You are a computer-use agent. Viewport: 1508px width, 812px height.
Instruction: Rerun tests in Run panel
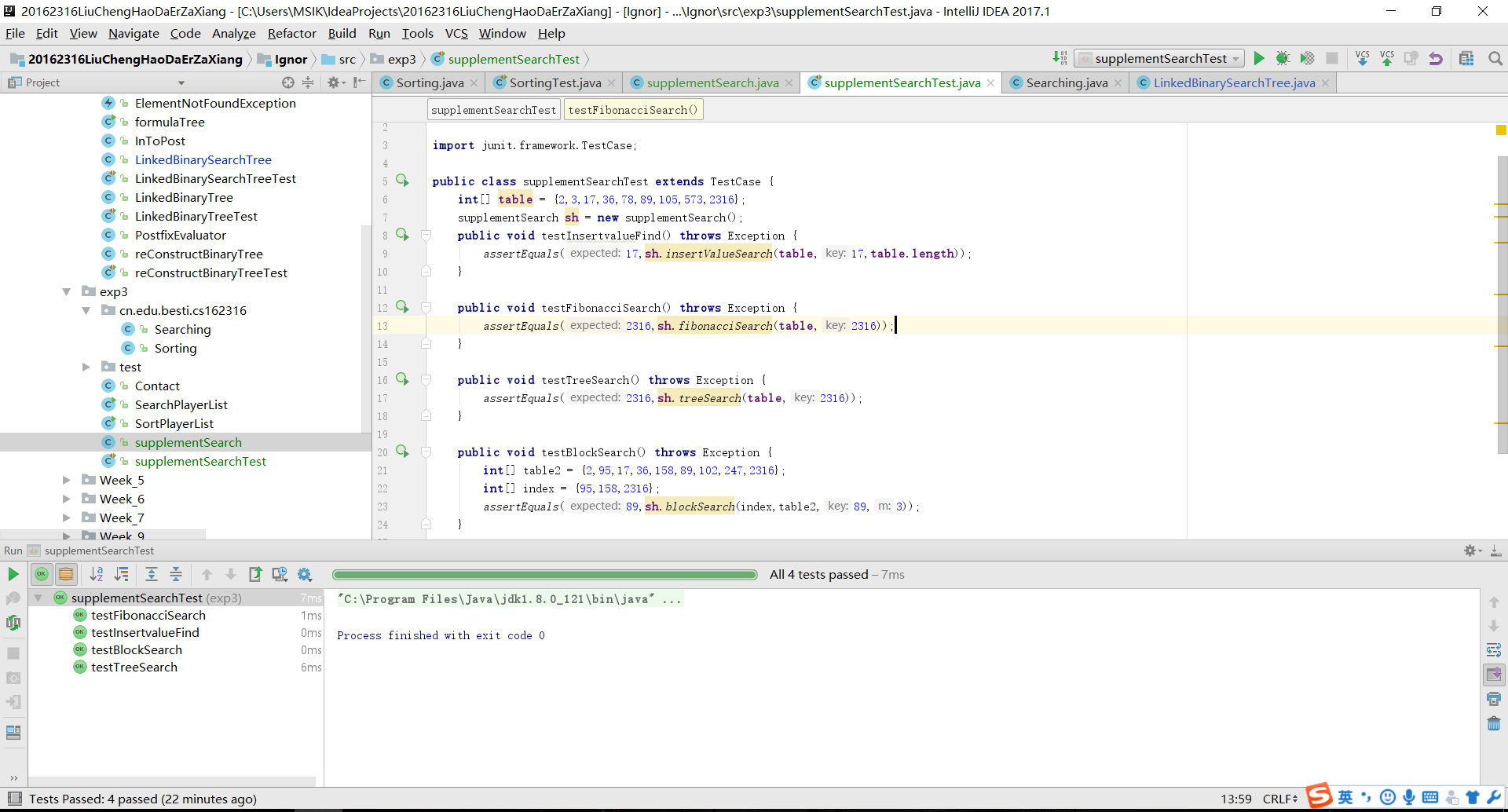13,574
